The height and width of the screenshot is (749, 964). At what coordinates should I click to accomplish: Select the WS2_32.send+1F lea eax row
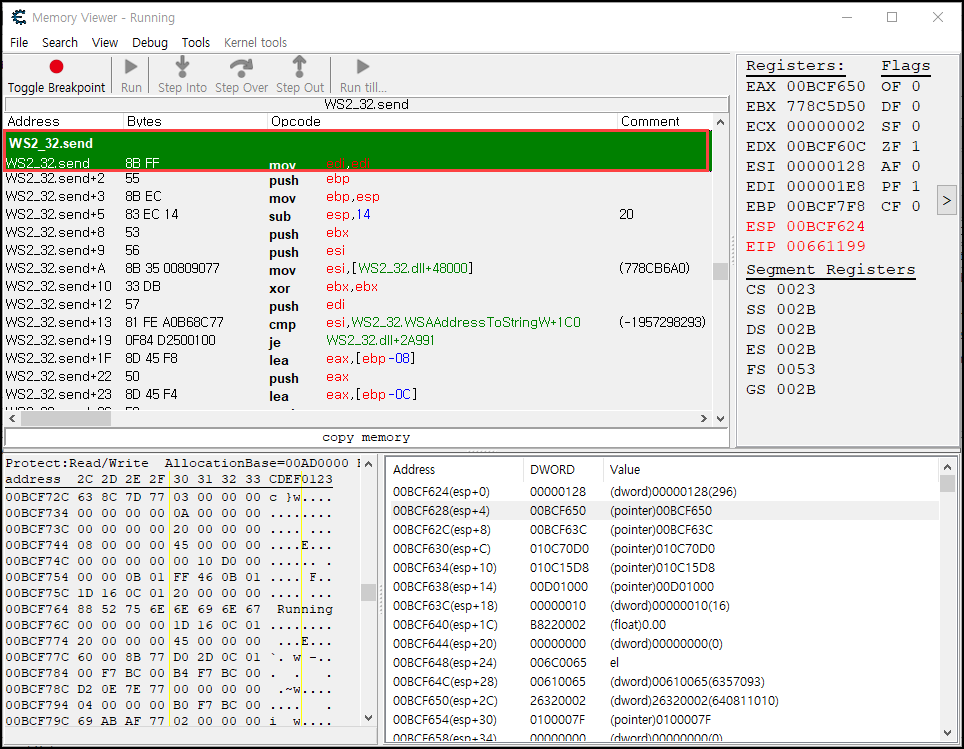358,358
